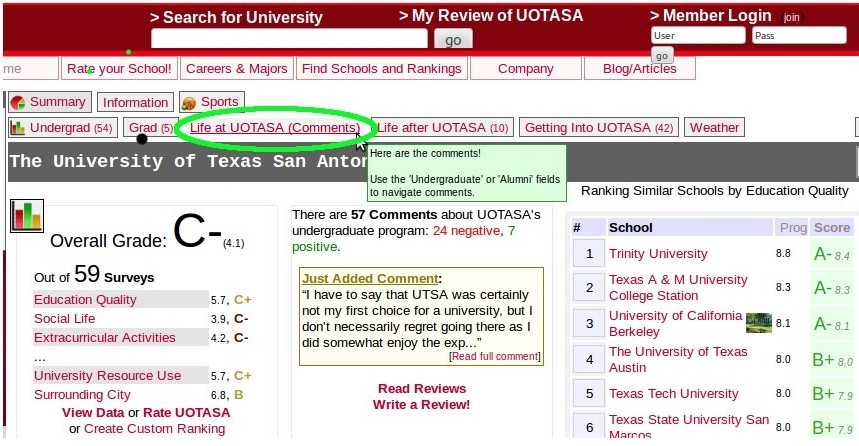This screenshot has height=446, width=859.
Task: Click the bar chart icon on Undergrad tab
Action: pyautogui.click(x=18, y=128)
